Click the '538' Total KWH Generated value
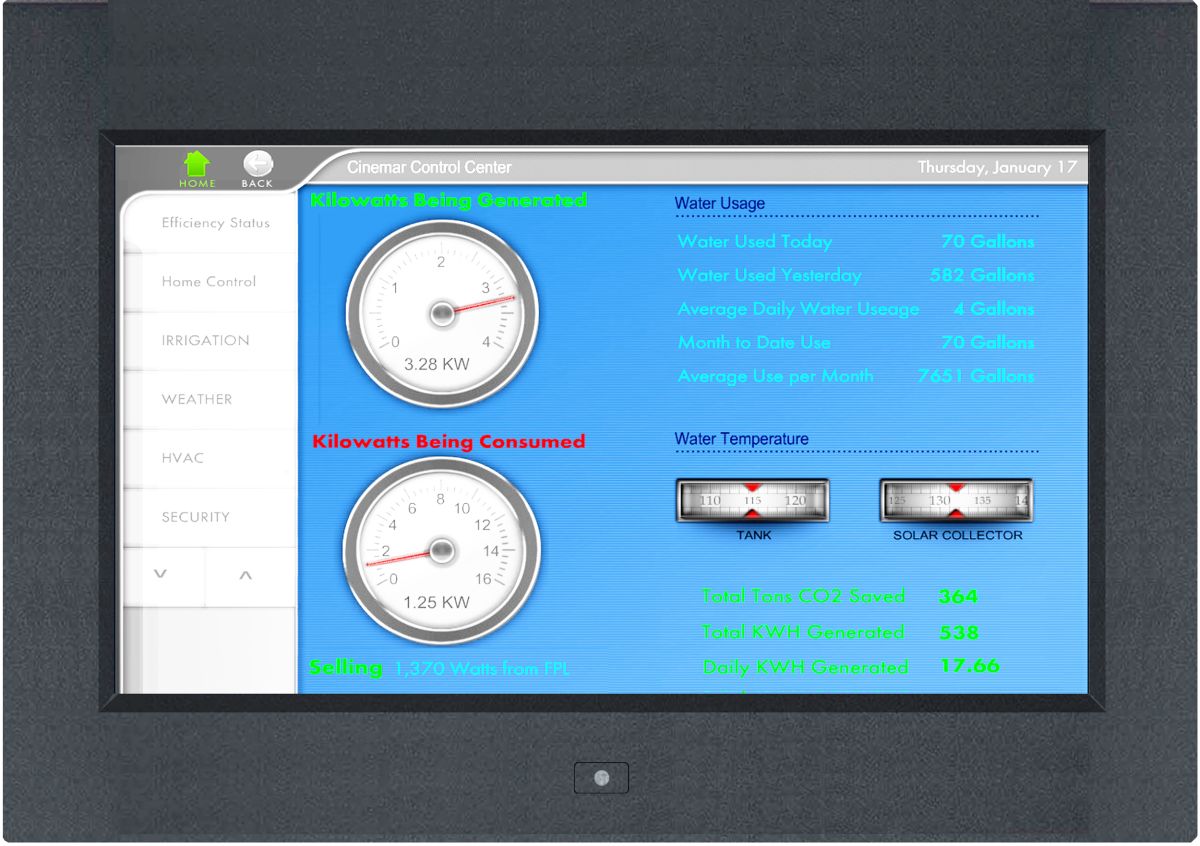 (x=959, y=633)
